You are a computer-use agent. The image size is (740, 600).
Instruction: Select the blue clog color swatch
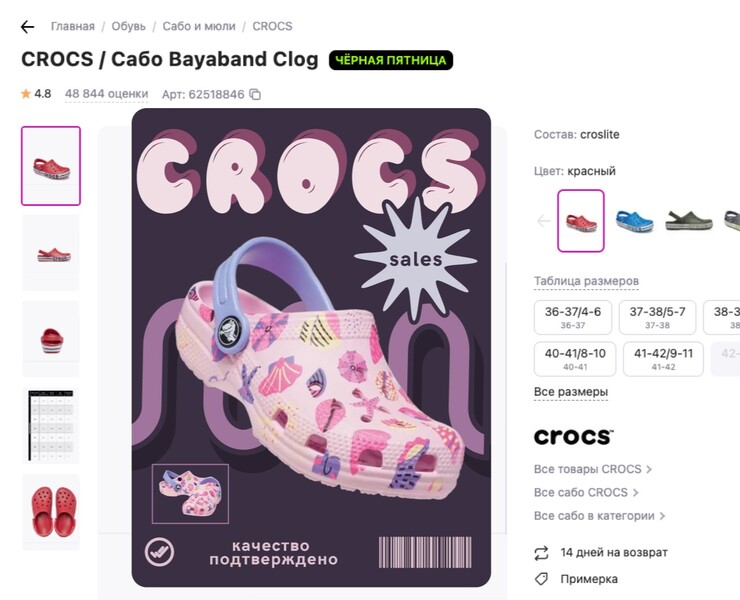point(634,220)
